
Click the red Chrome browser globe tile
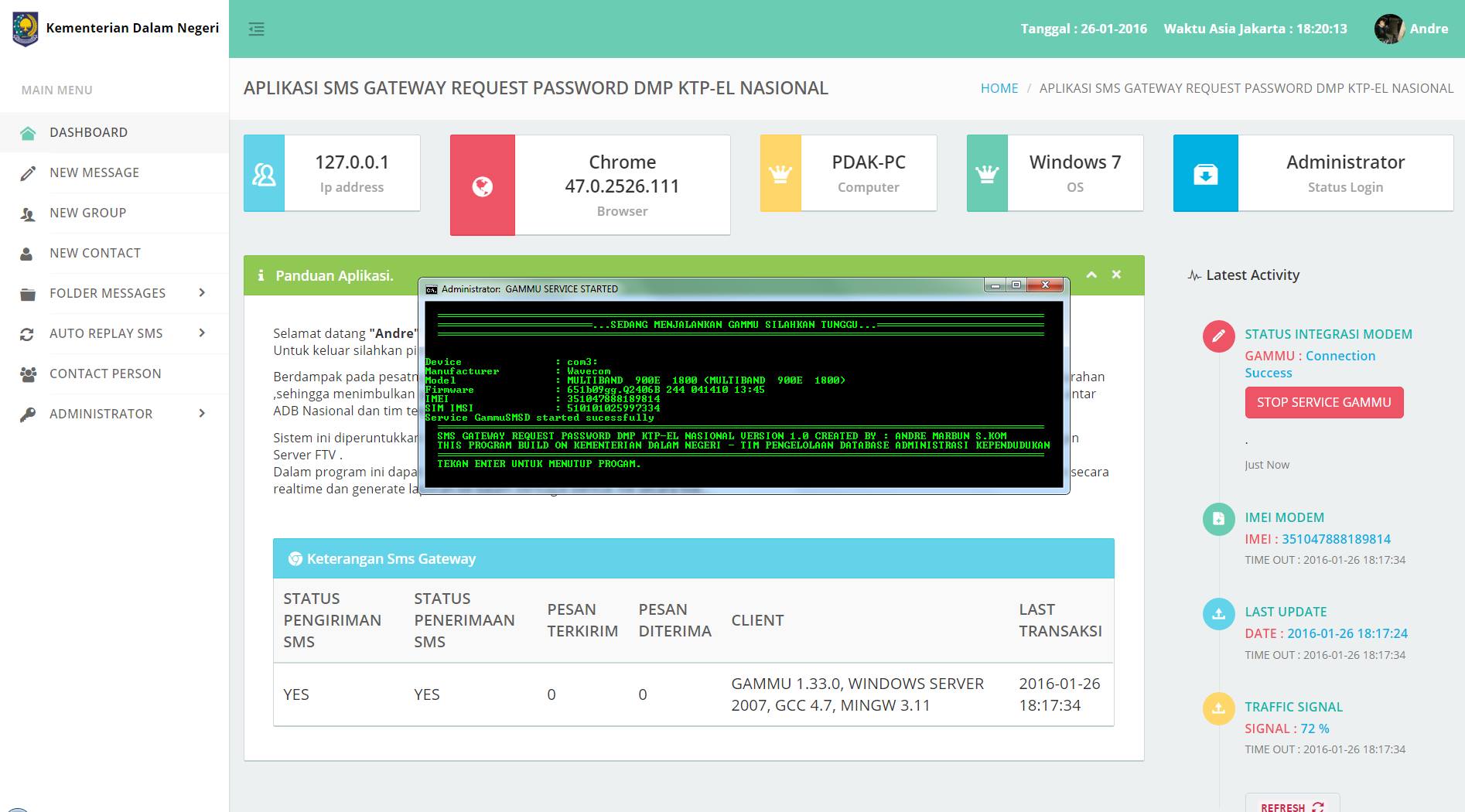coord(483,186)
